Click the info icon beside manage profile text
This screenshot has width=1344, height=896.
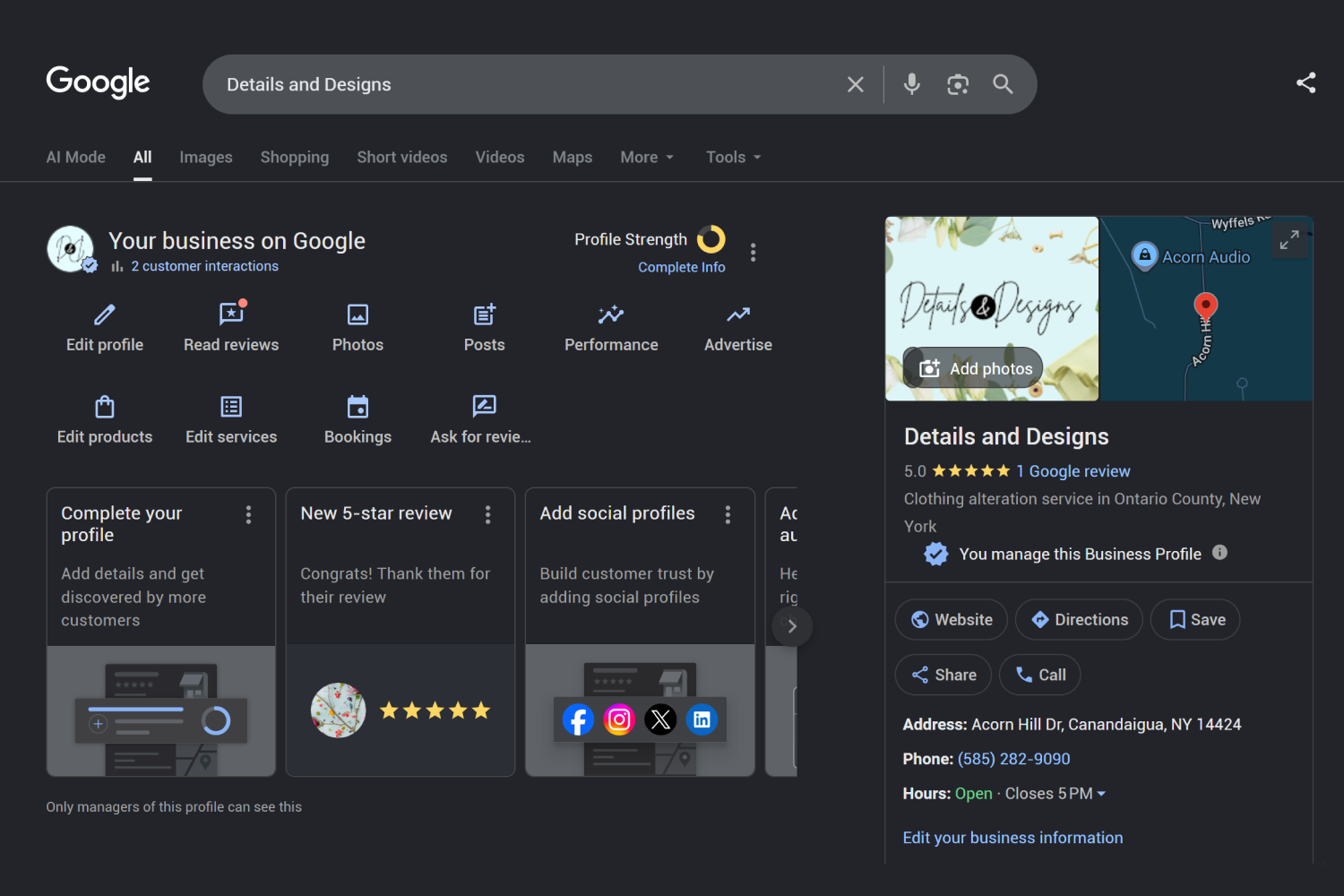1219,553
